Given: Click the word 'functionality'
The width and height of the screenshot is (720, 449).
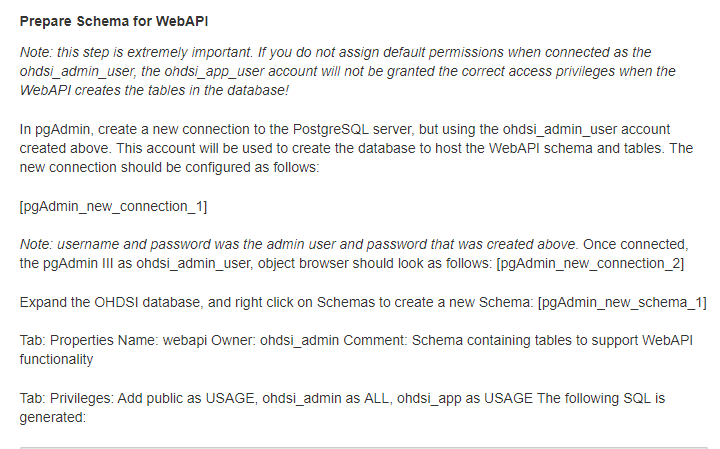Looking at the screenshot, I should pyautogui.click(x=56, y=359).
